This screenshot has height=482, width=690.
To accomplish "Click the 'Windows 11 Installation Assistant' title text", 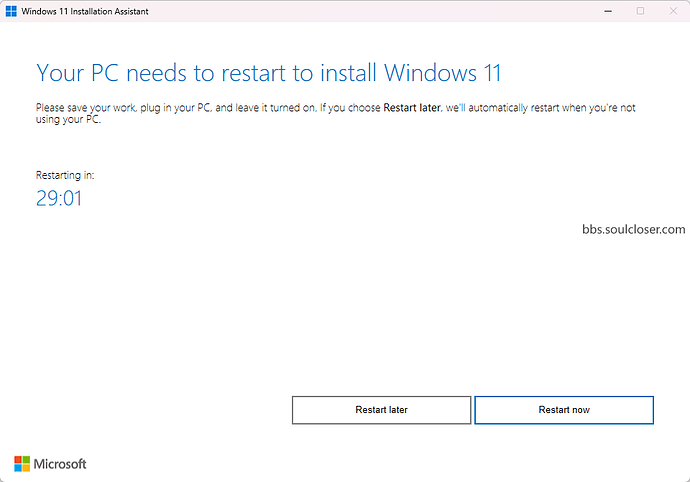I will point(84,11).
